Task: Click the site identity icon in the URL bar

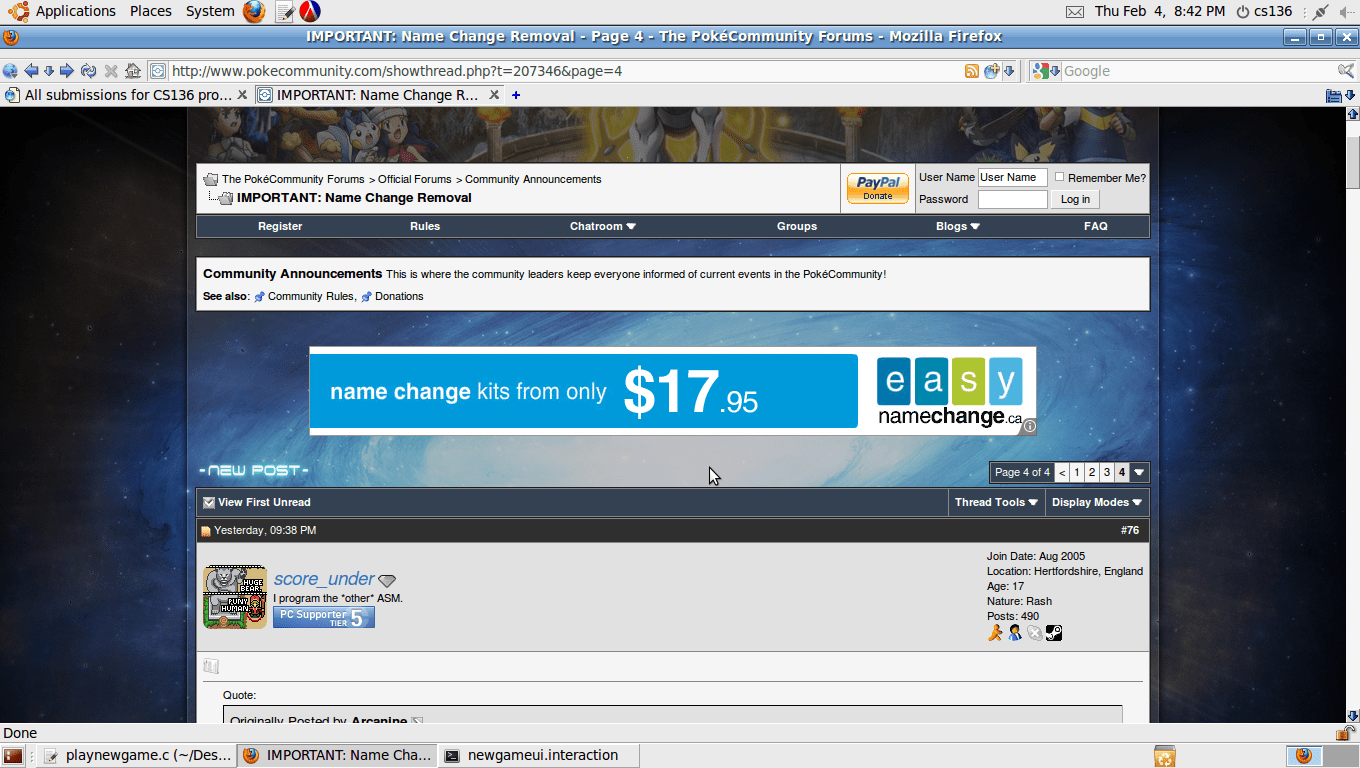Action: 158,71
